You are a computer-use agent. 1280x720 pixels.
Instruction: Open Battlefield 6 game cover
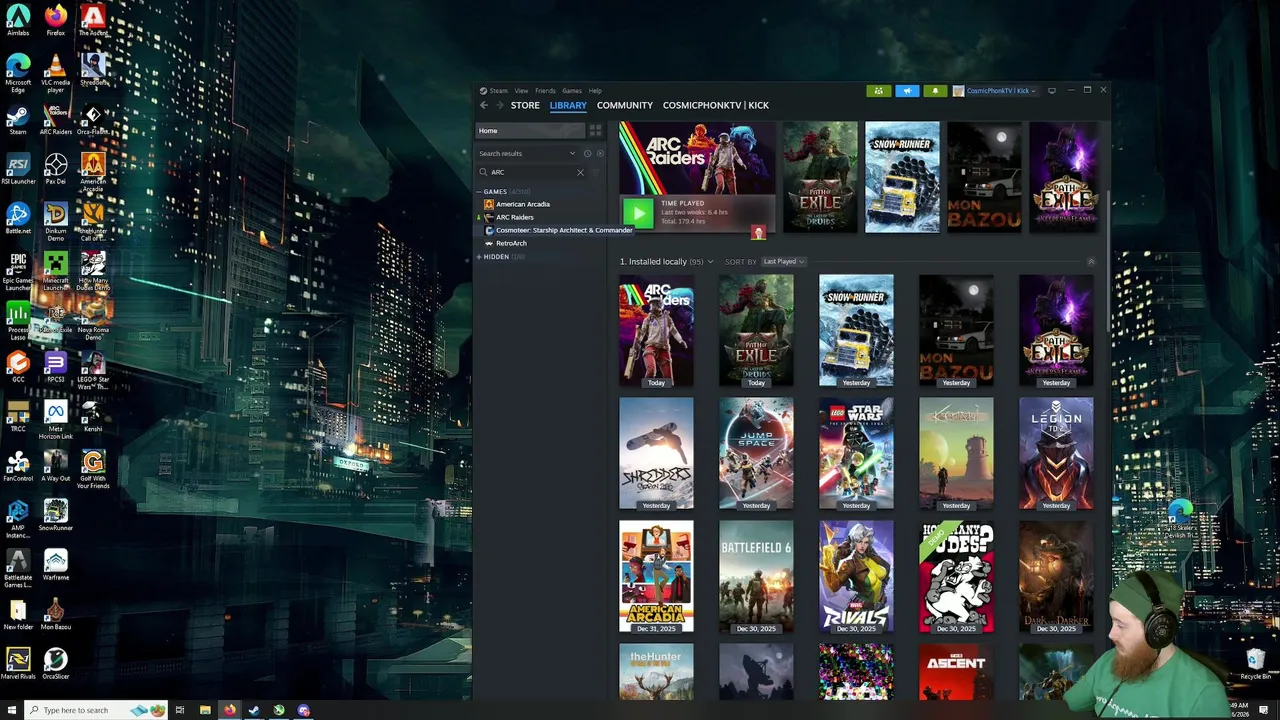(756, 577)
